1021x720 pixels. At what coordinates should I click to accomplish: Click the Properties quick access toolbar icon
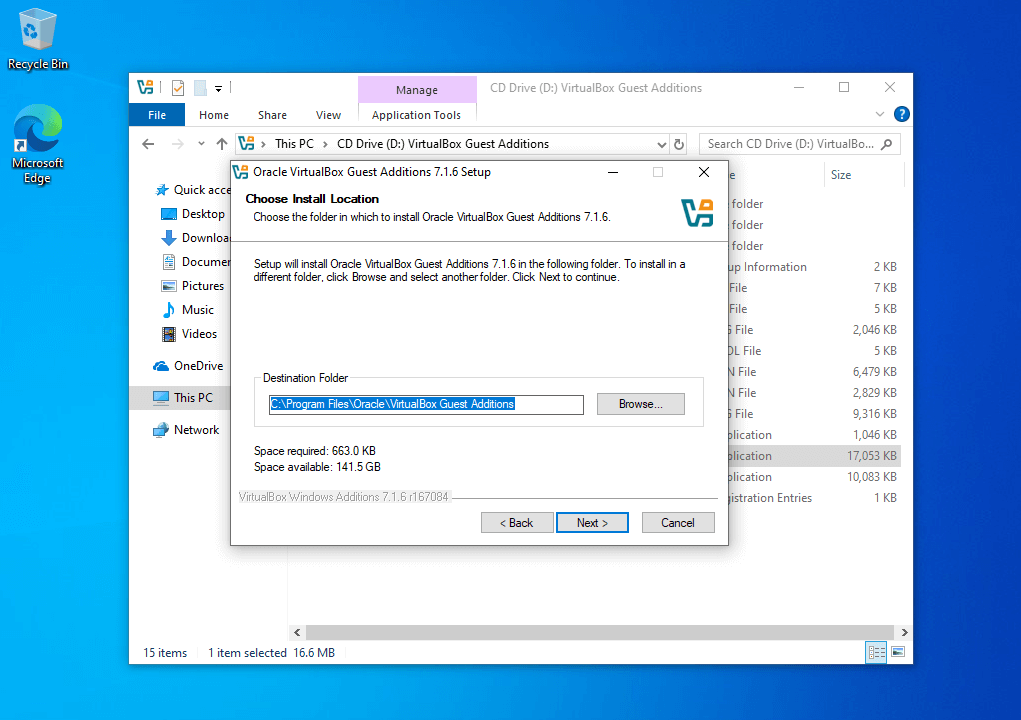[x=178, y=87]
